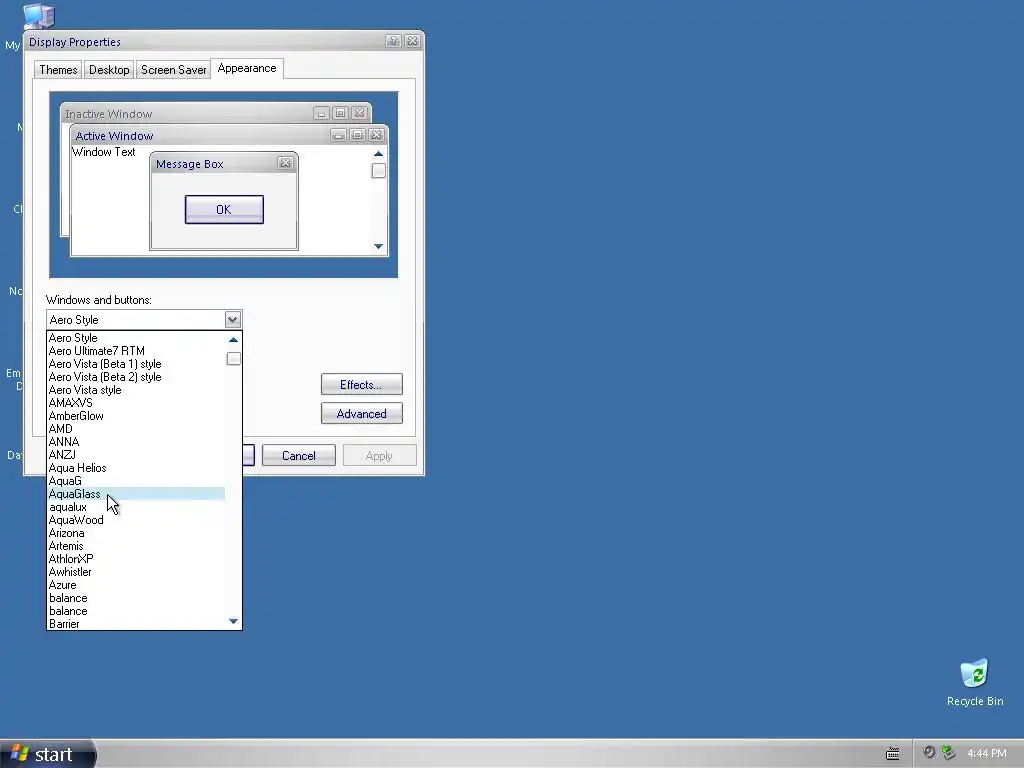Screen dimensions: 1024x768
Task: Pick the ANNA style
Action: click(x=136, y=442)
